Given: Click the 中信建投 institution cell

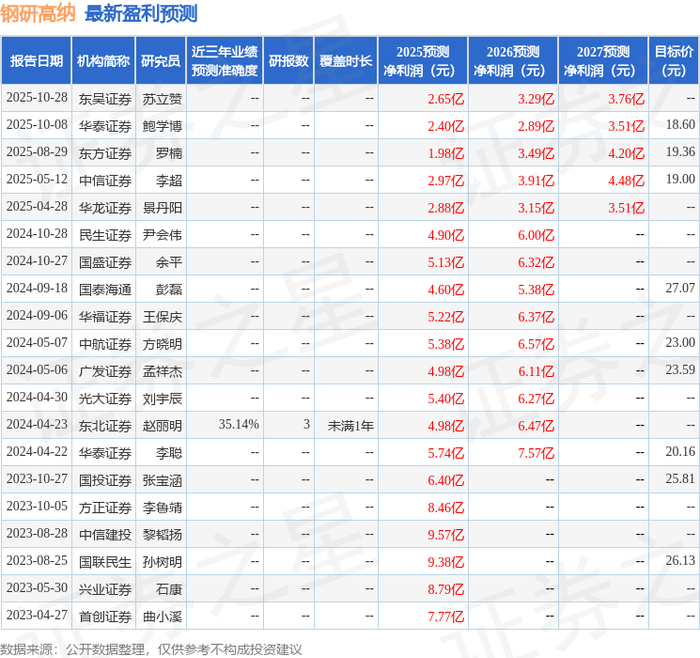Looking at the screenshot, I should coord(105,534).
